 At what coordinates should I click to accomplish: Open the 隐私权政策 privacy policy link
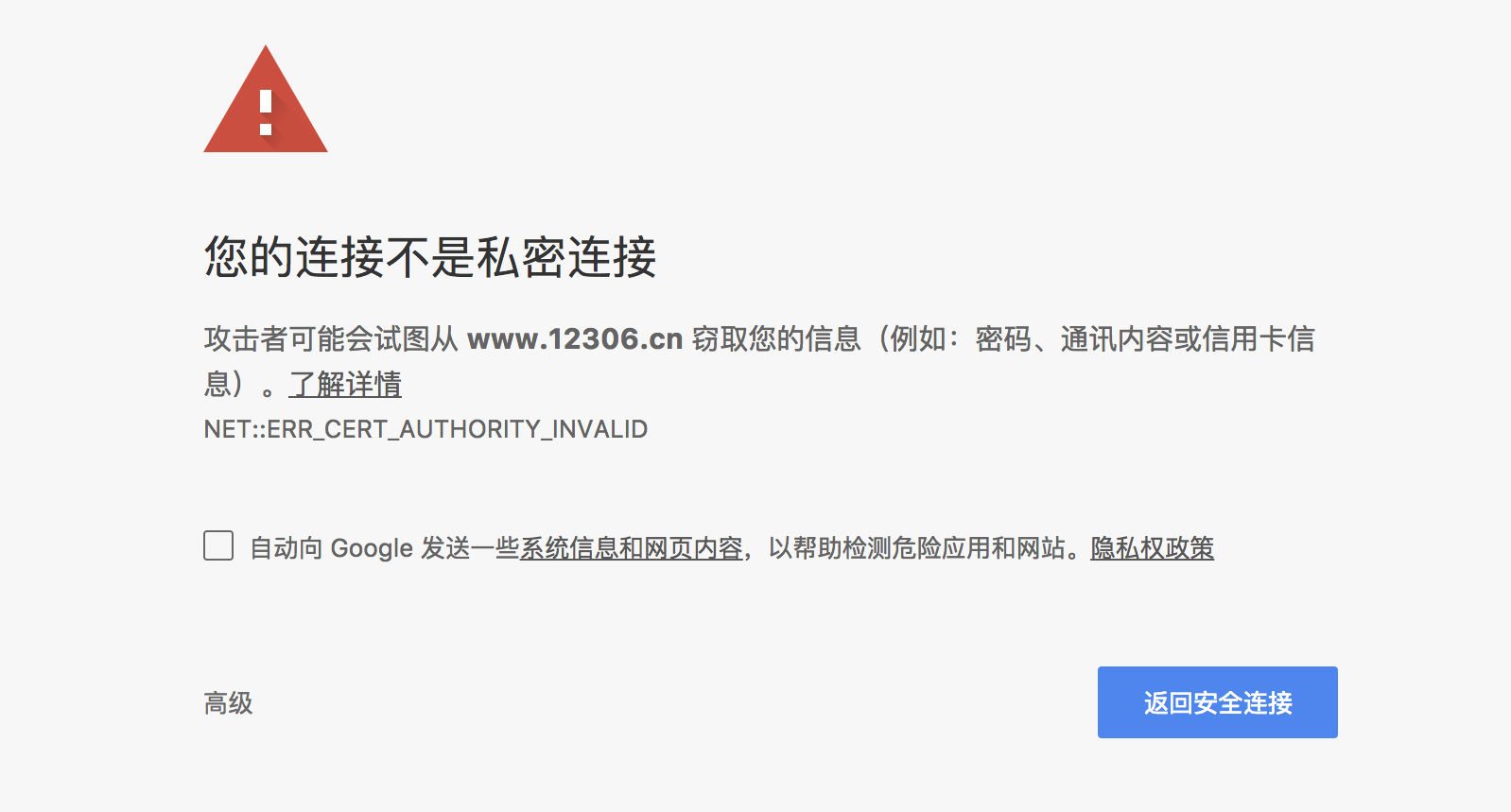pyautogui.click(x=1152, y=548)
